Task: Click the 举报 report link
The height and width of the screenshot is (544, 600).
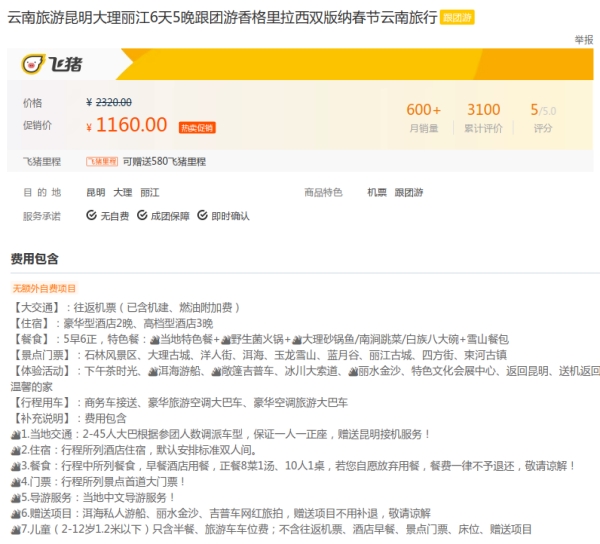Action: tap(583, 39)
